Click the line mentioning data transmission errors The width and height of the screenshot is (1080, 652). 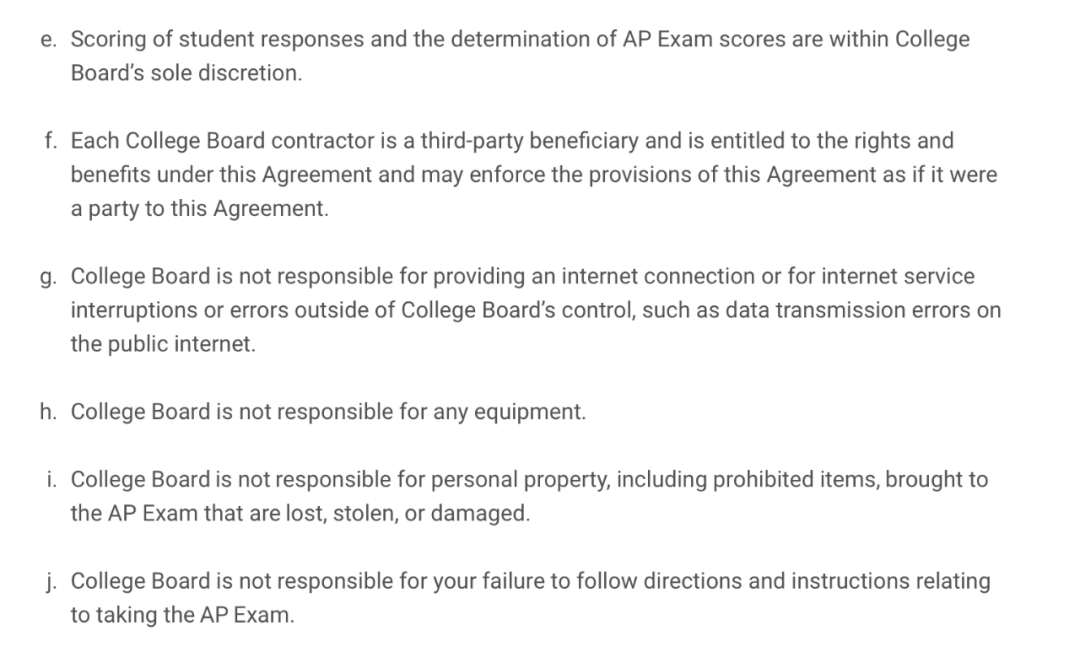coord(535,311)
